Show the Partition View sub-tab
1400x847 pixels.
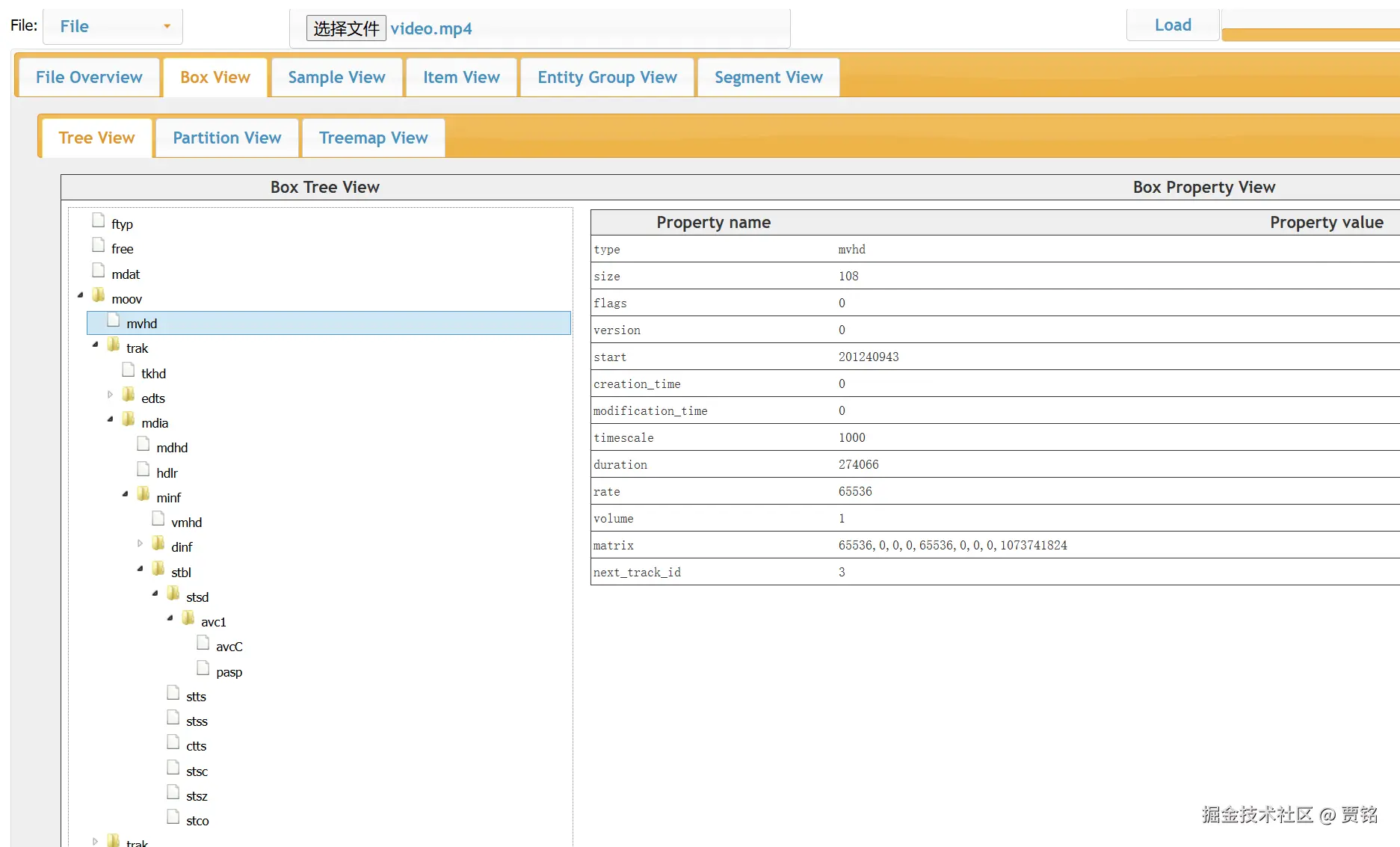coord(227,138)
